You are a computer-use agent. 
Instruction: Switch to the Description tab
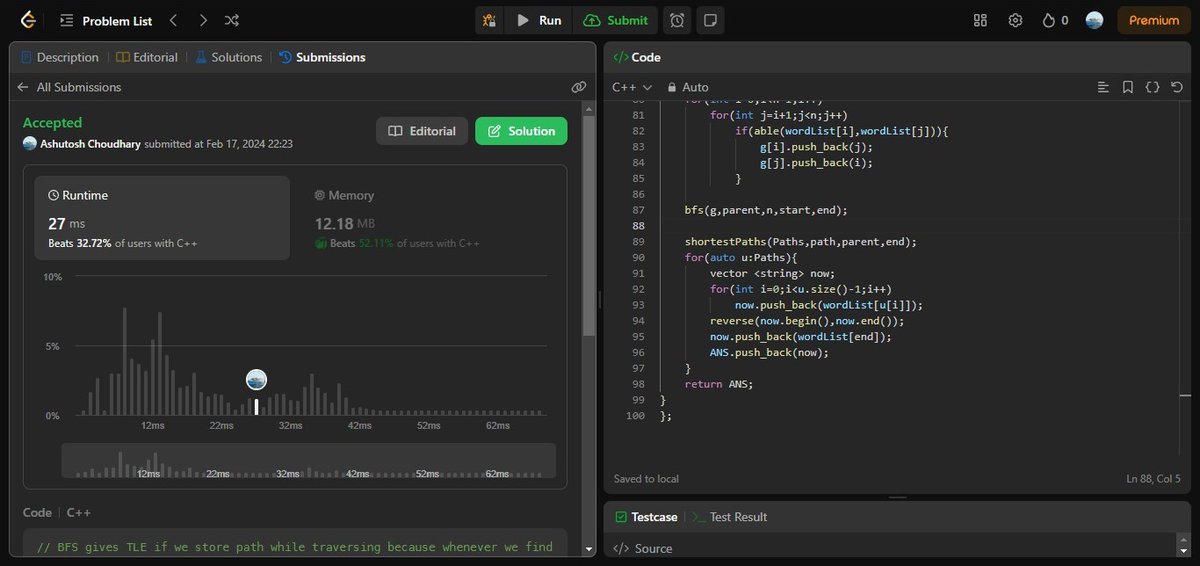pos(59,57)
